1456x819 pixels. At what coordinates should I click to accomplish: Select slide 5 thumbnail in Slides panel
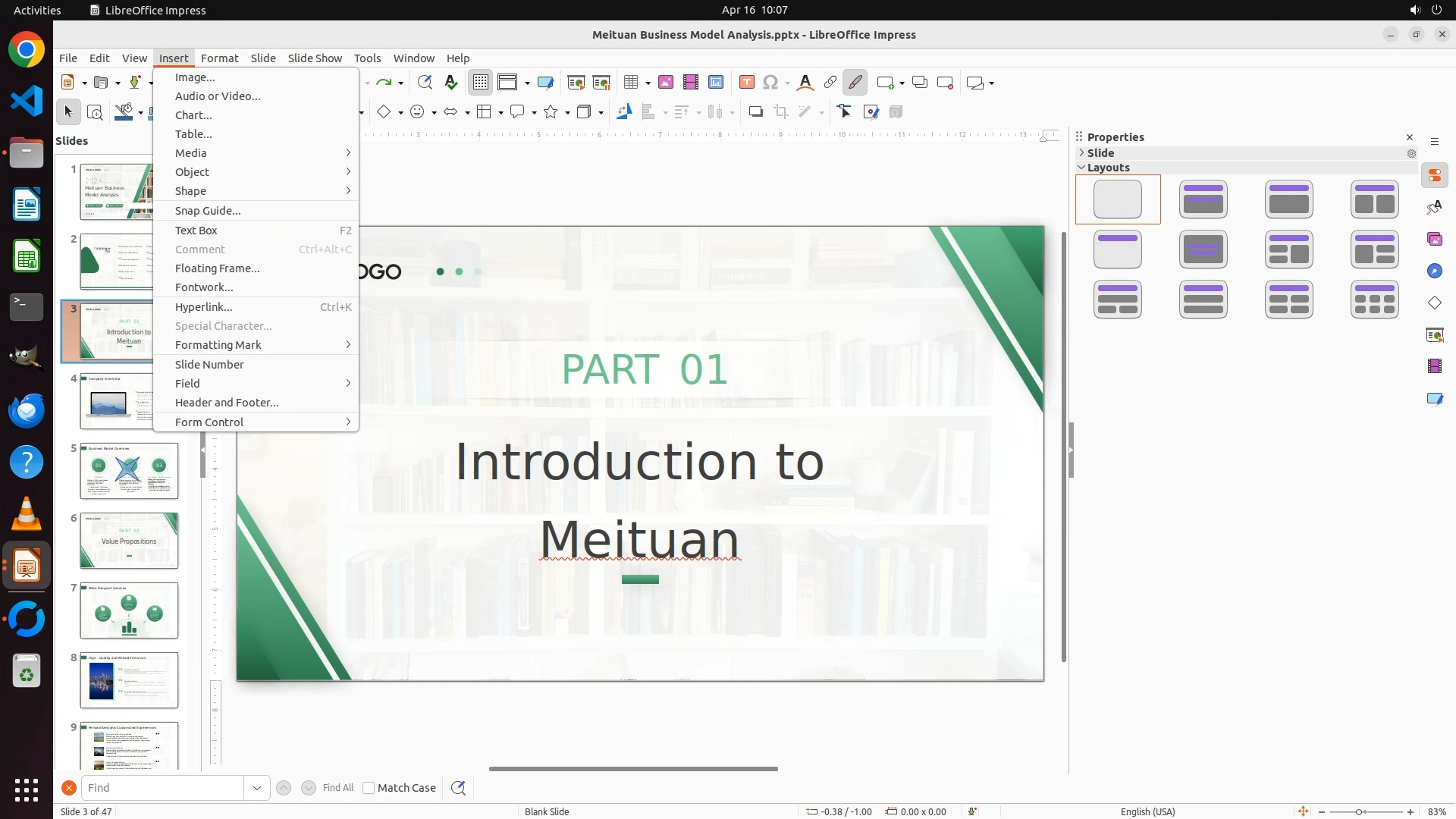point(129,471)
